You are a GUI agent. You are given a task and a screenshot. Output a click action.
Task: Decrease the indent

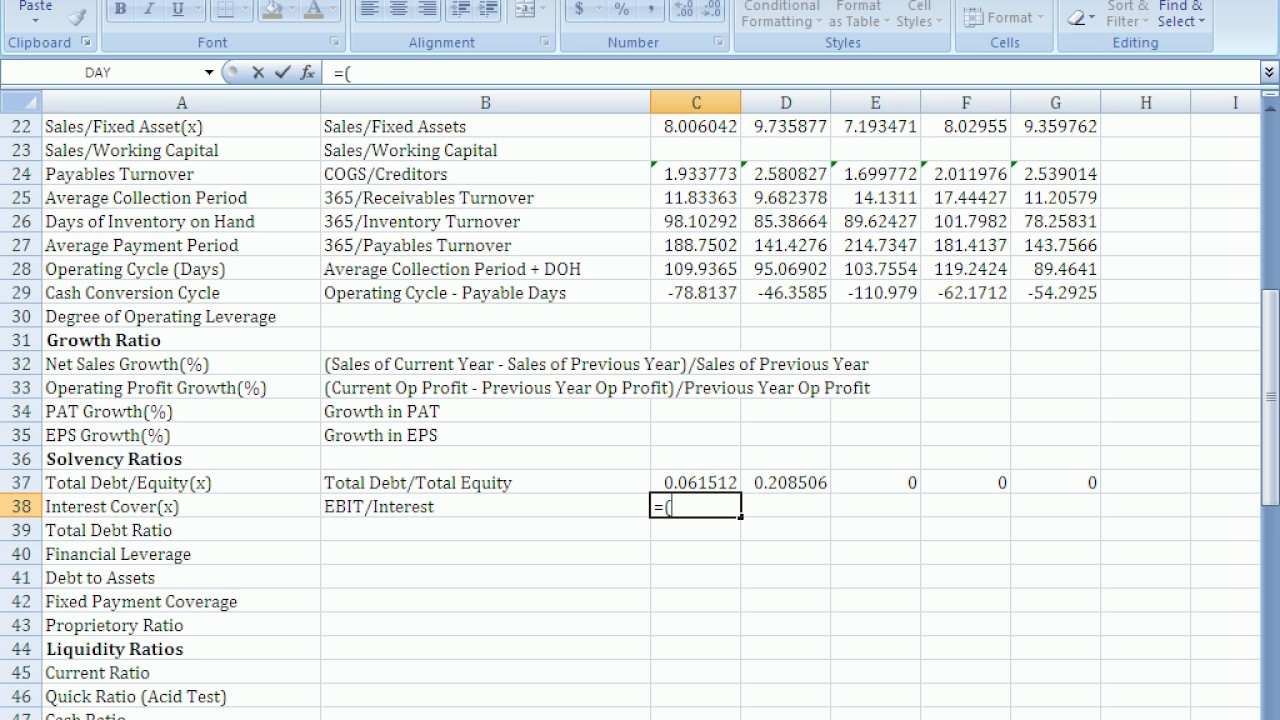point(461,10)
